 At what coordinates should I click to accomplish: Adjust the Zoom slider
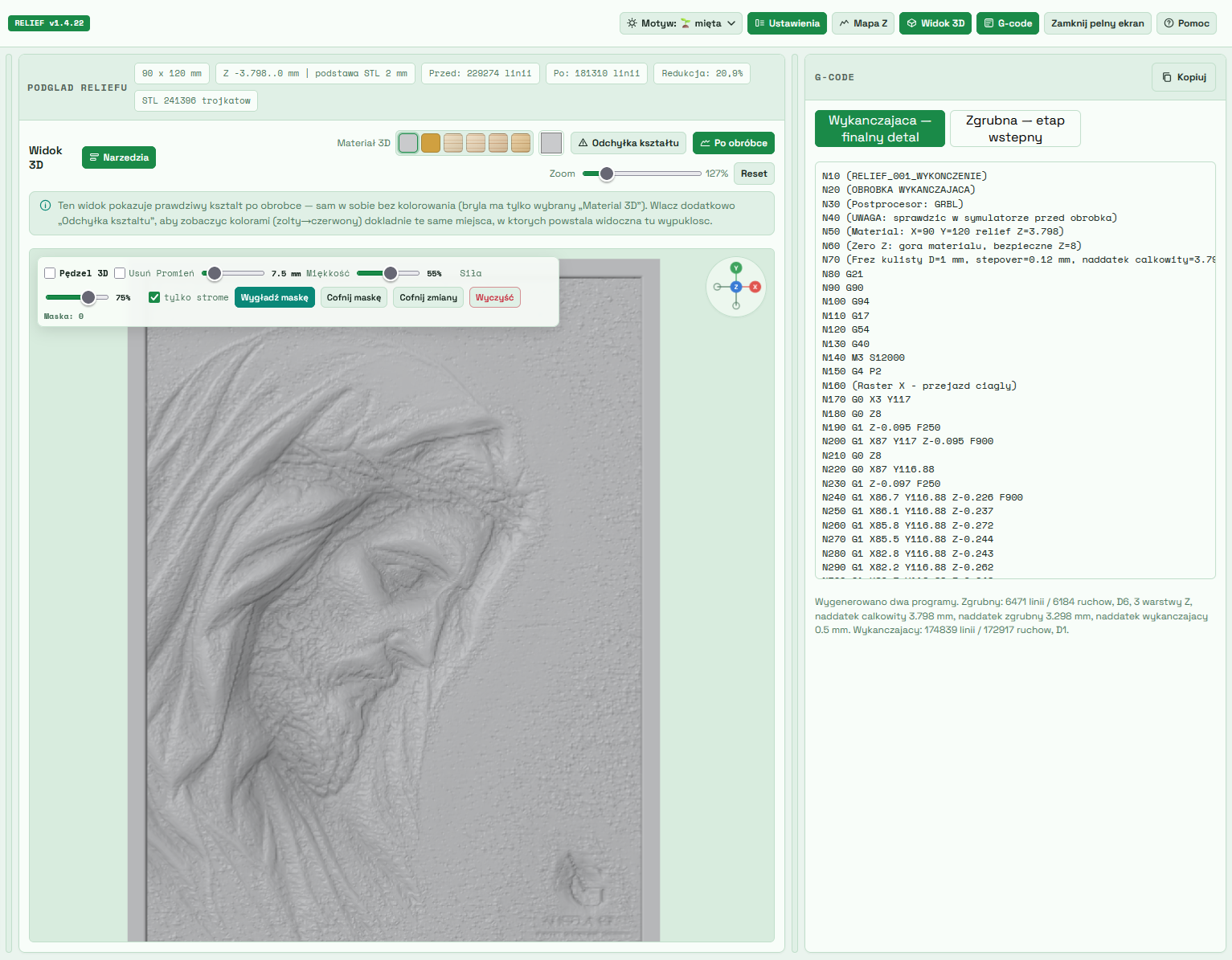[x=641, y=174]
